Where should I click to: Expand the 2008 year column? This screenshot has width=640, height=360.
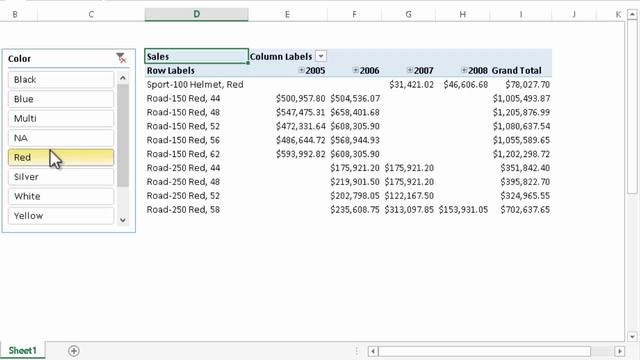(x=464, y=70)
